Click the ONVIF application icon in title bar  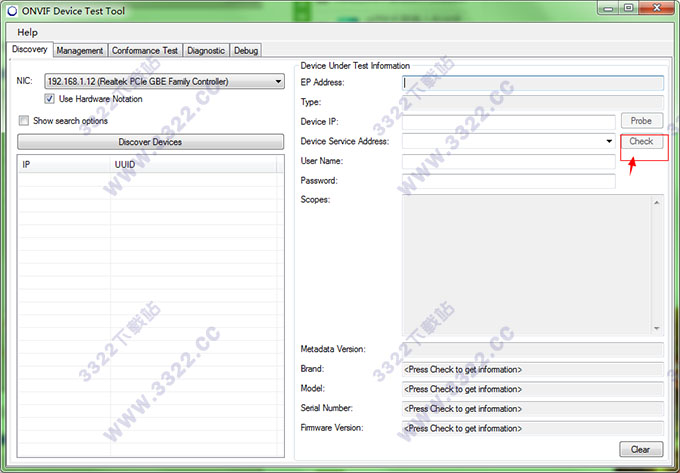tap(12, 11)
